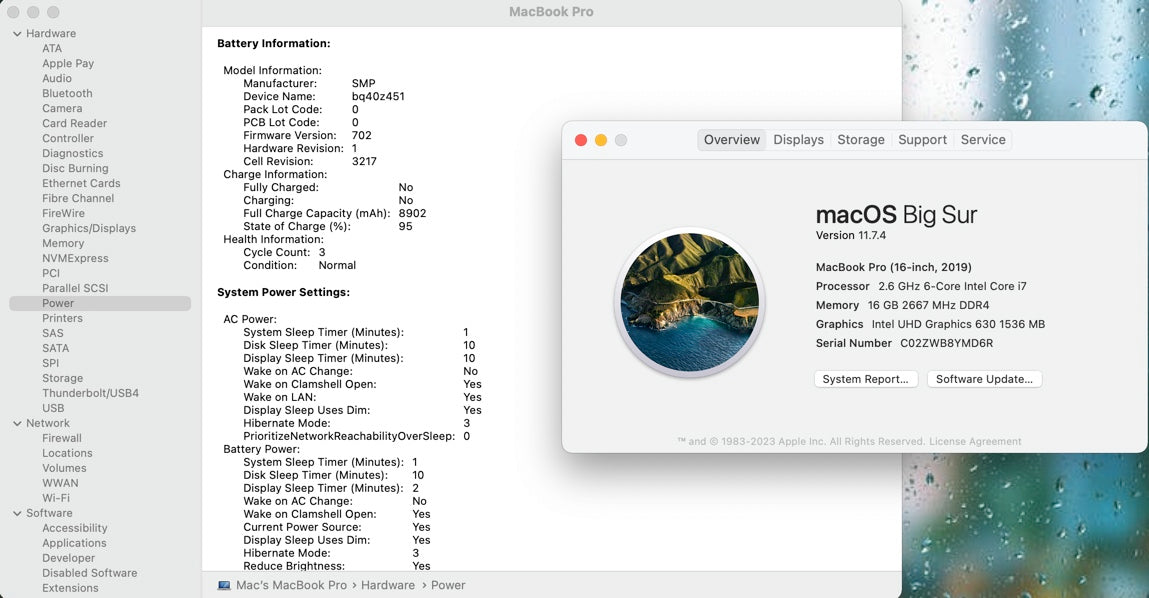Collapse the Software section chevron

17,514
